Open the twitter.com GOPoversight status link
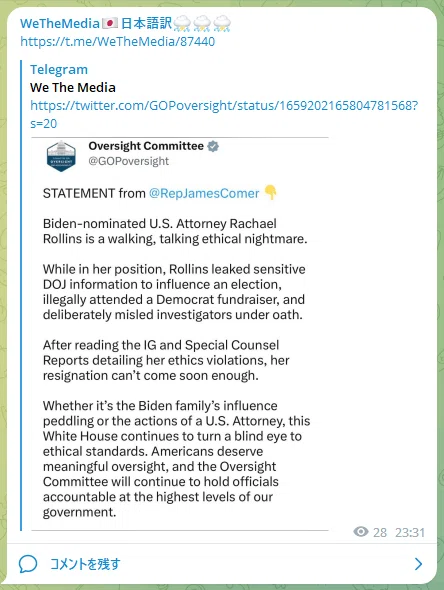This screenshot has height=590, width=444. tap(224, 114)
